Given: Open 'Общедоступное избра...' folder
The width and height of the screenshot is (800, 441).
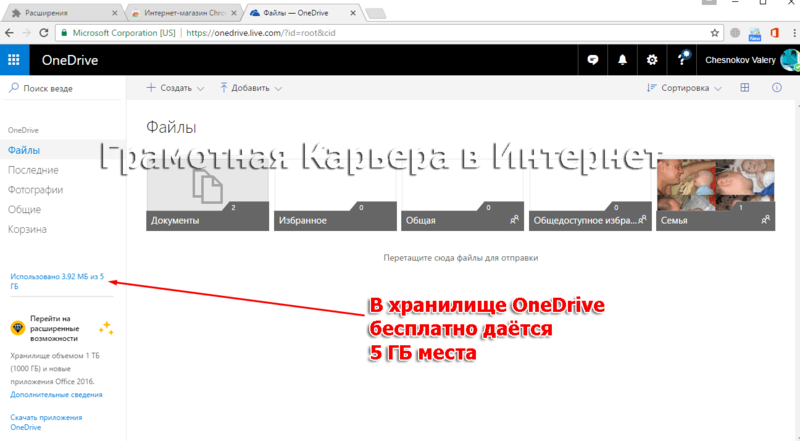Looking at the screenshot, I should 590,195.
